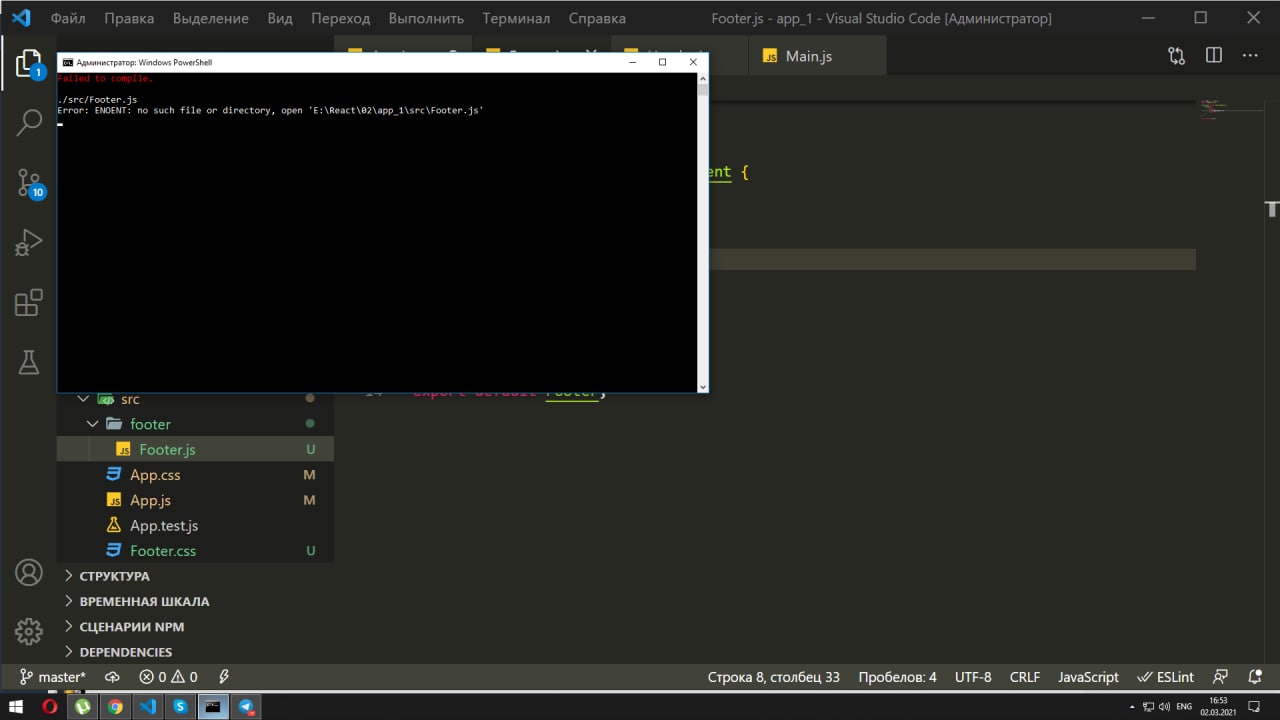Screen dimensions: 1280x720
Task: Collapse the footer folder in explorer
Action: pos(150,424)
